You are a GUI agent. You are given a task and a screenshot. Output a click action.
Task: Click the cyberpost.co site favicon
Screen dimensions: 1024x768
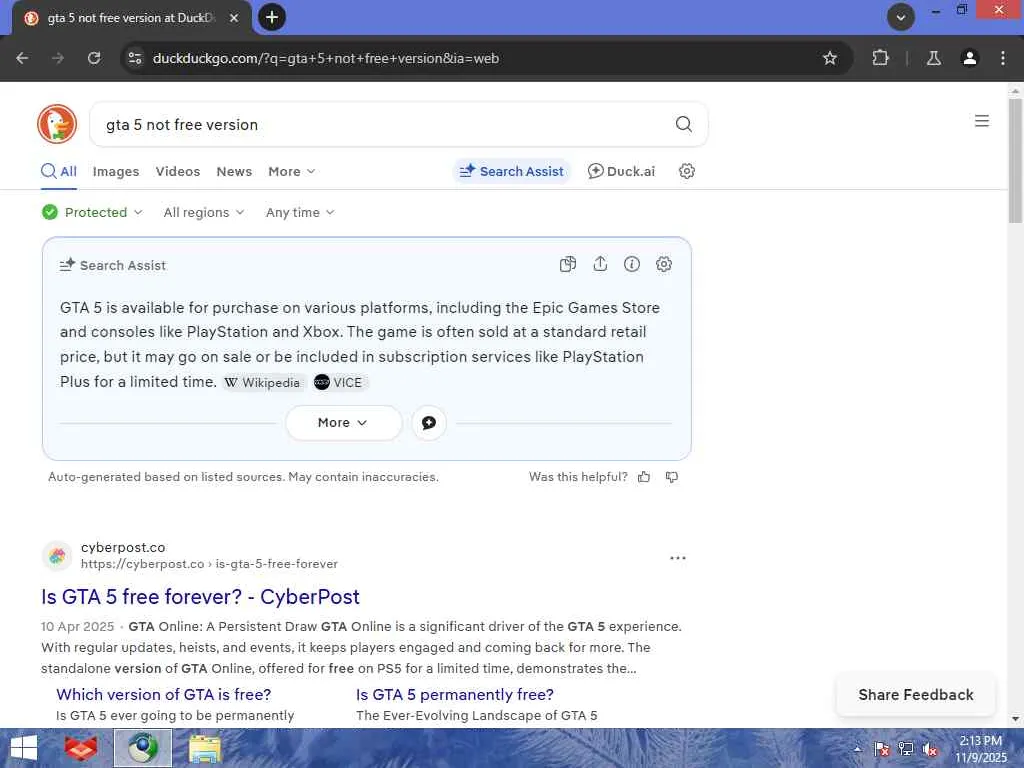pos(57,556)
